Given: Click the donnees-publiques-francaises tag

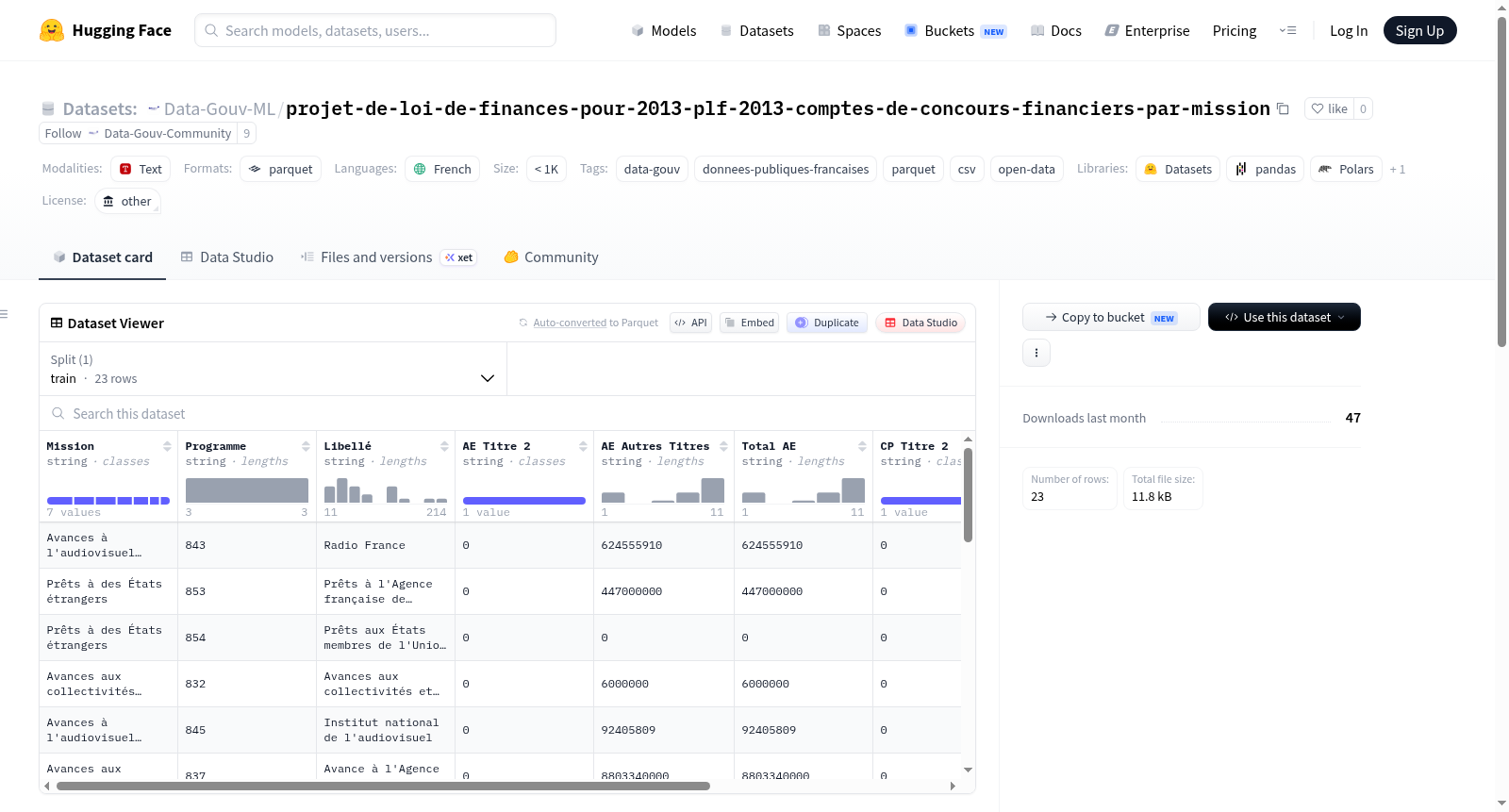Looking at the screenshot, I should (786, 169).
